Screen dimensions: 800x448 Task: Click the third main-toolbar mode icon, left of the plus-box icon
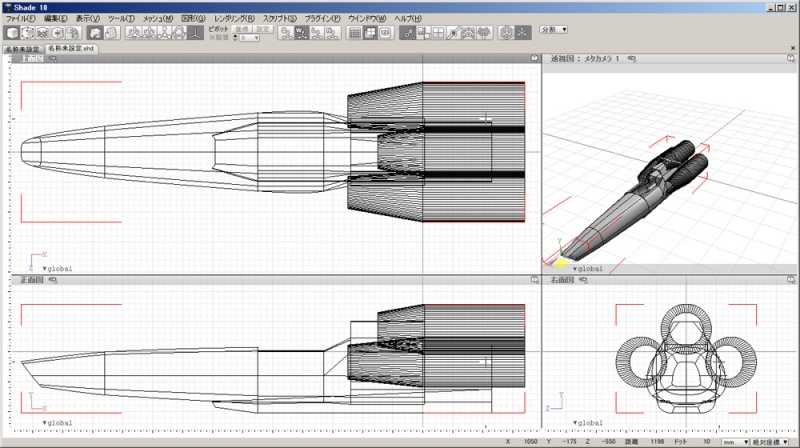pos(43,33)
